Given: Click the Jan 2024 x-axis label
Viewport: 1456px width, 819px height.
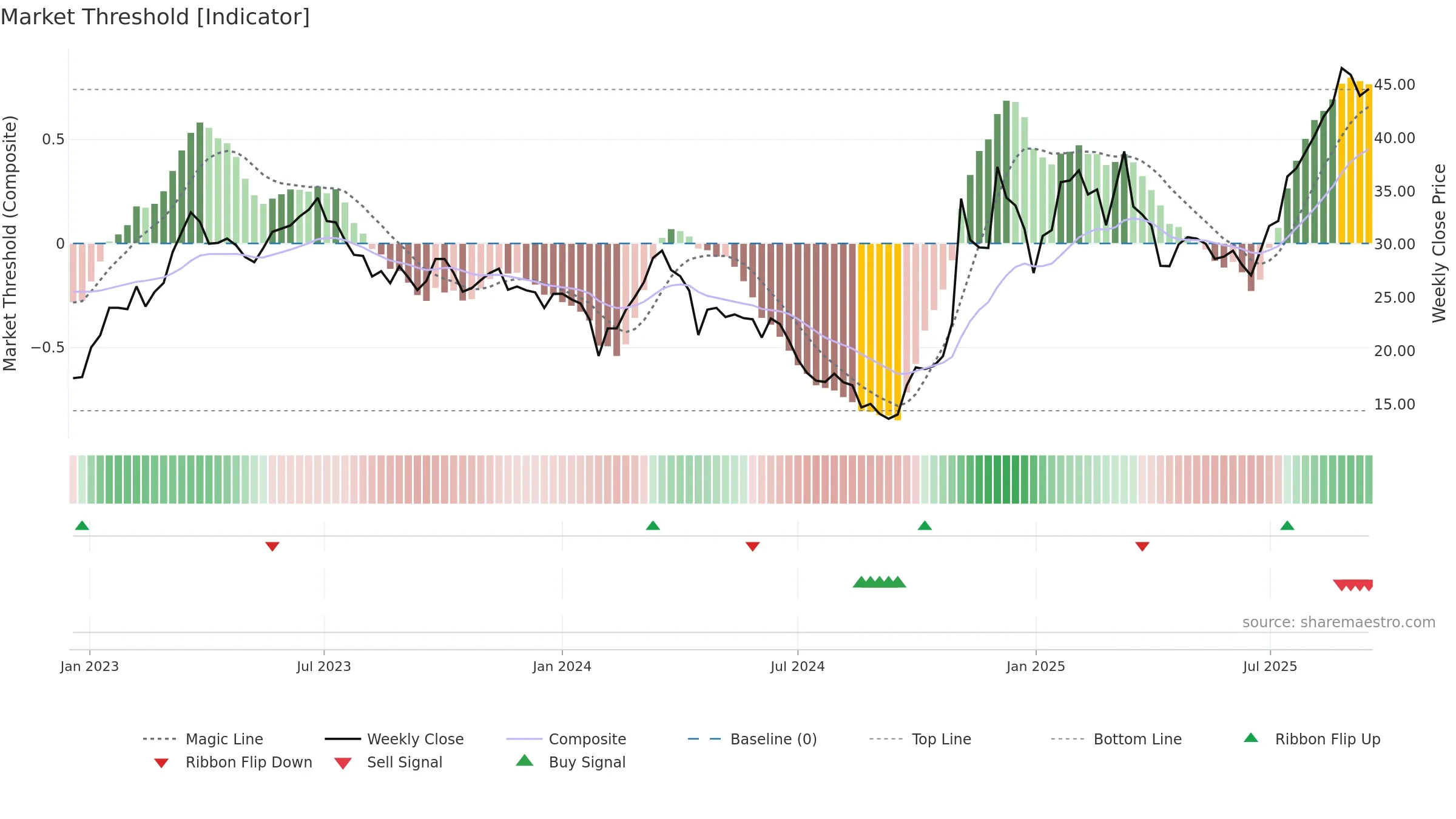Looking at the screenshot, I should tap(562, 666).
